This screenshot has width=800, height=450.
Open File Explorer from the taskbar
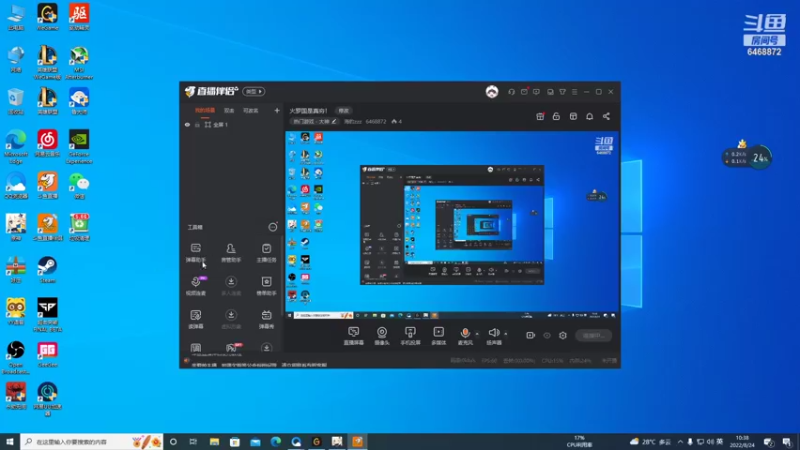point(214,442)
